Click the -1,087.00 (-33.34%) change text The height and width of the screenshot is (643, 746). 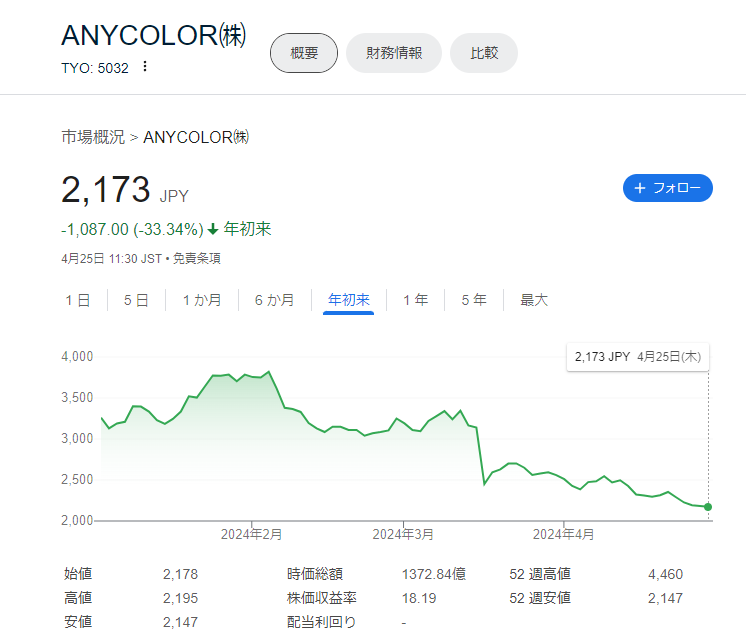point(132,229)
